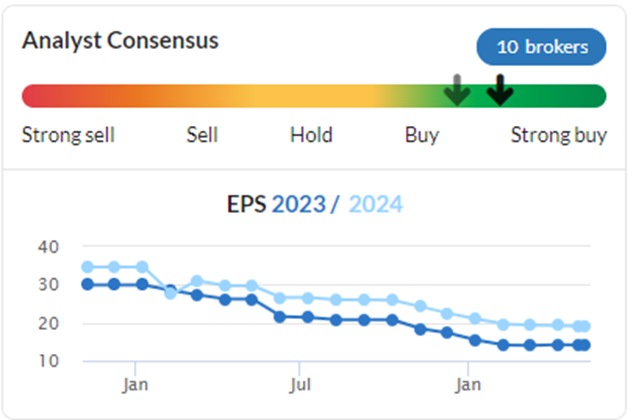633x420 pixels.
Task: Click the Buy rating label
Action: coord(422,135)
